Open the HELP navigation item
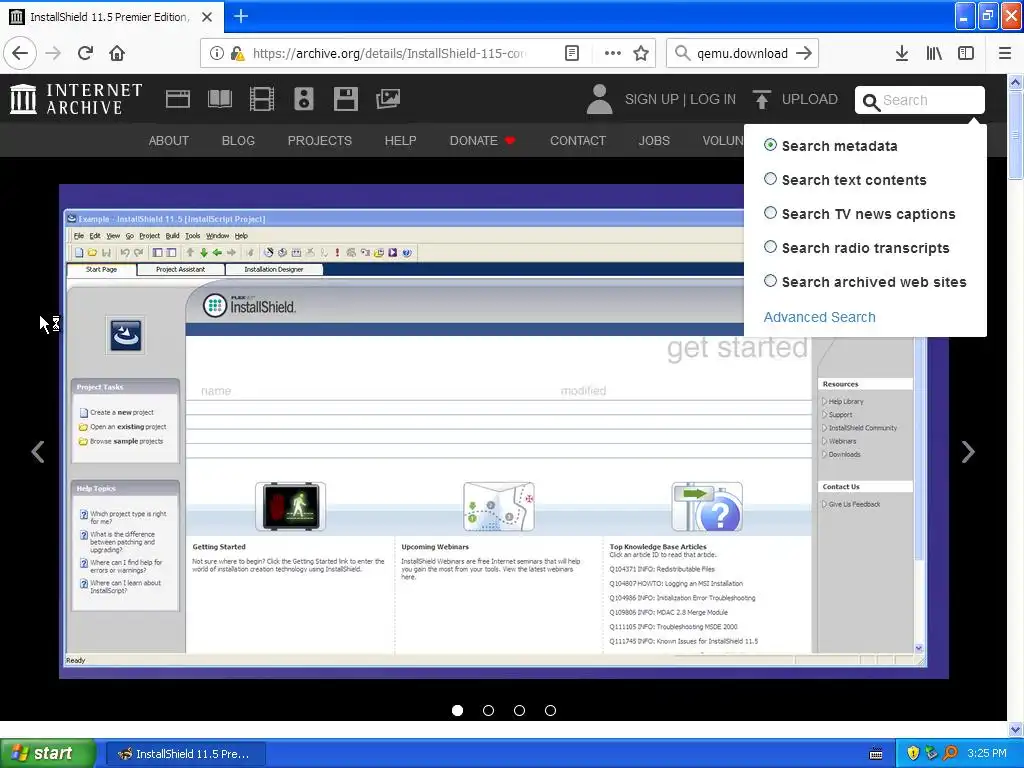Viewport: 1024px width, 768px height. [400, 140]
